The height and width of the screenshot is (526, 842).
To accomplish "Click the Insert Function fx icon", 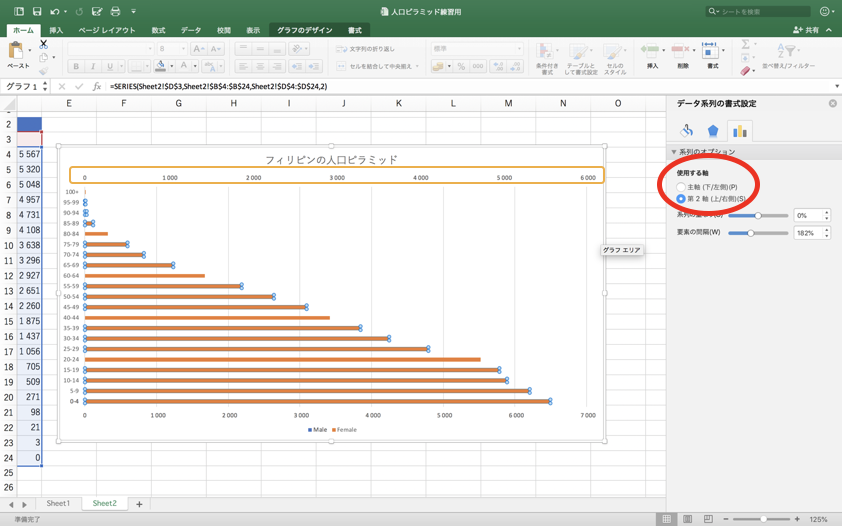I will pos(97,86).
